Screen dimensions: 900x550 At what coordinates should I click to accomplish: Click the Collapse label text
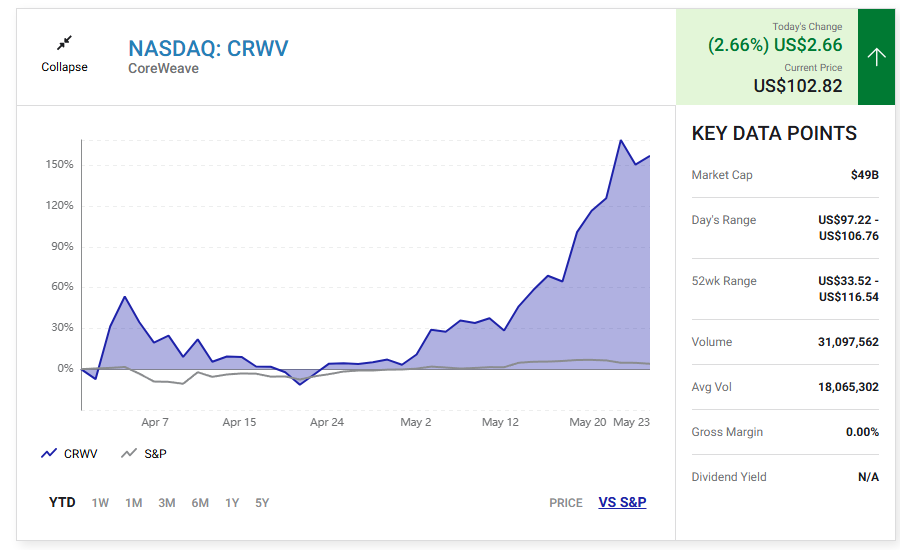click(x=64, y=67)
